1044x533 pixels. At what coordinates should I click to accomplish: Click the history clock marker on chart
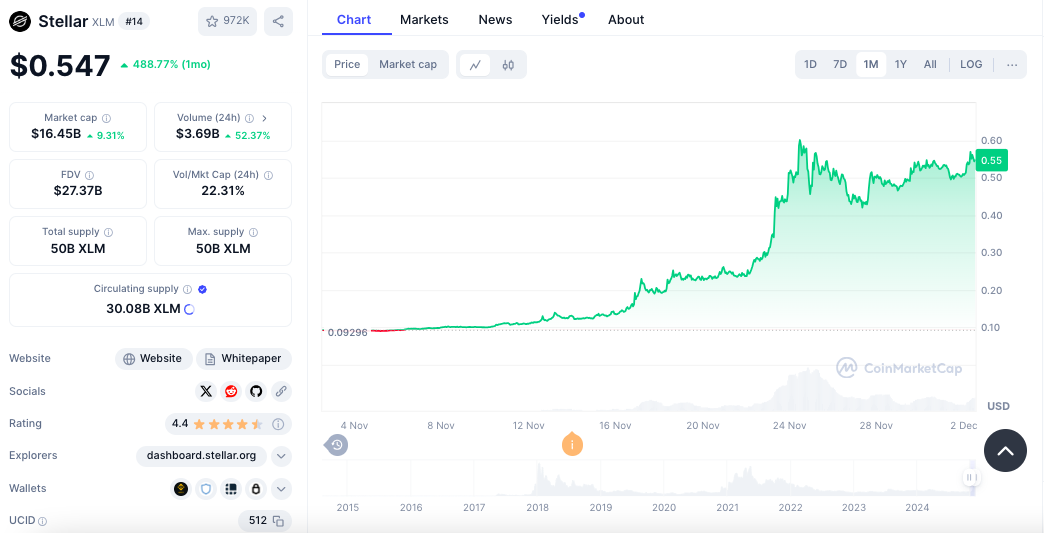coord(336,444)
